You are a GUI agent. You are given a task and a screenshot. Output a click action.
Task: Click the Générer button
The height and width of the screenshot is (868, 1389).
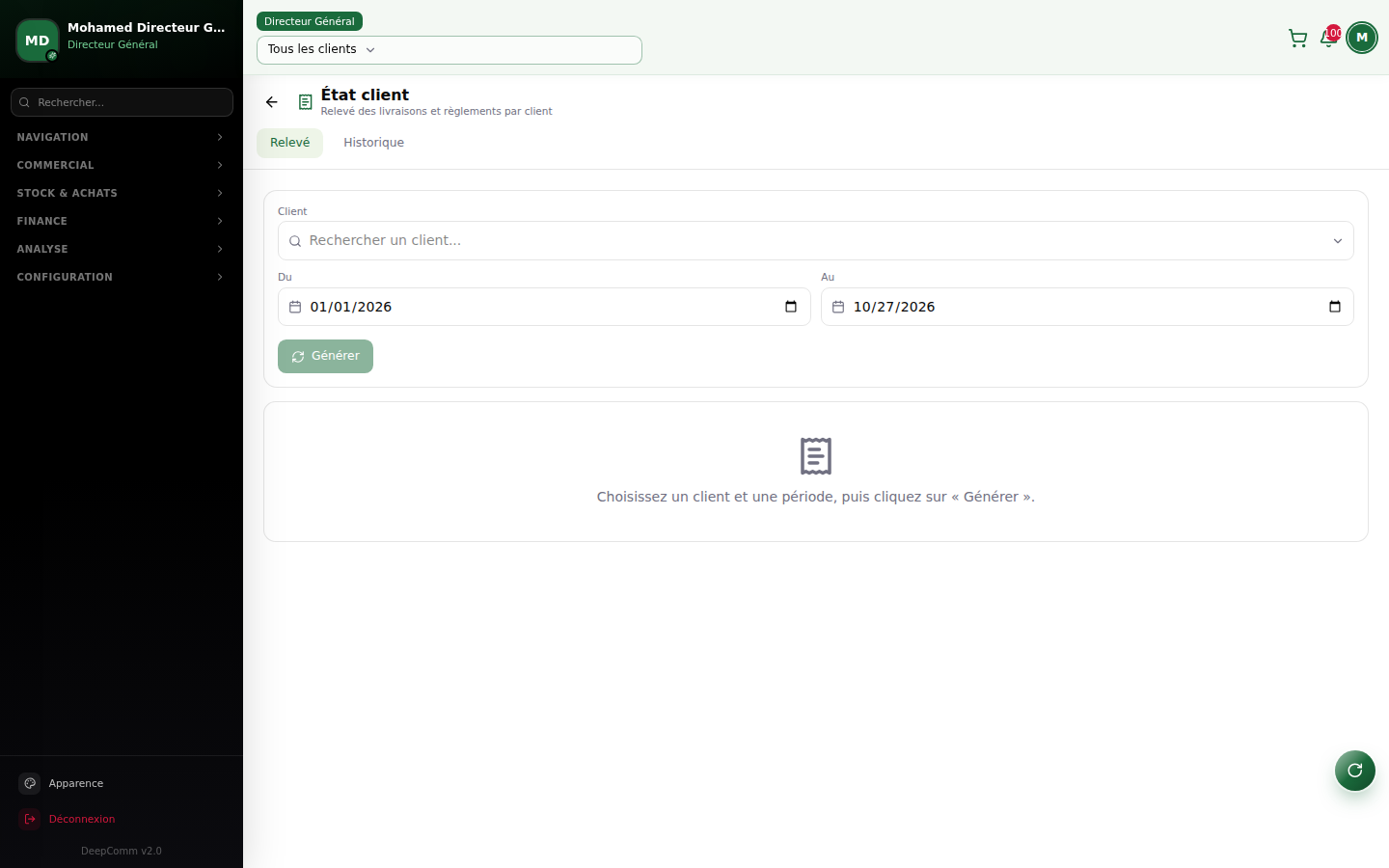(325, 356)
